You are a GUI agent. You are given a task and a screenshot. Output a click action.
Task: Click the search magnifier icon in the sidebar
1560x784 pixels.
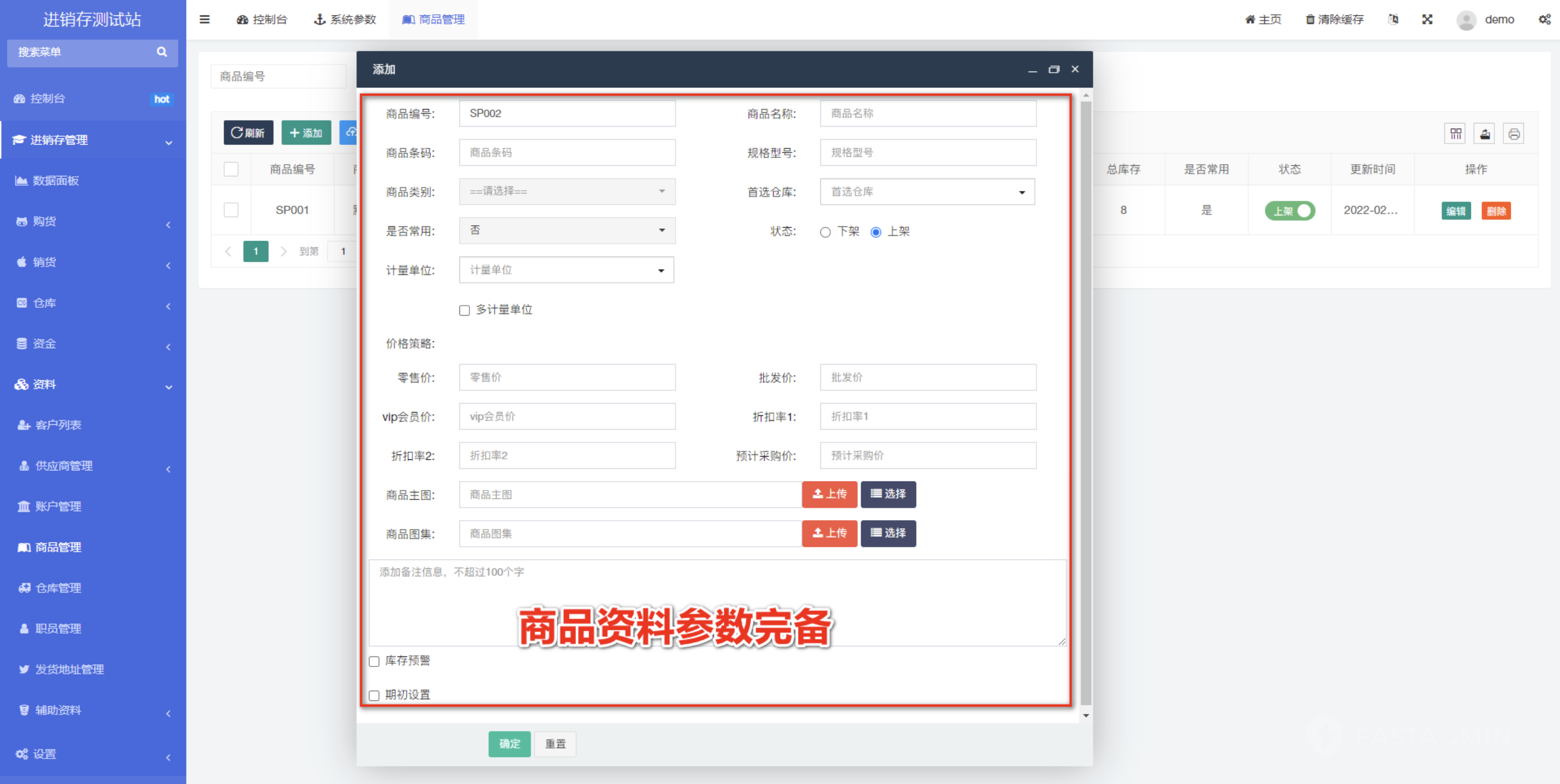(x=162, y=52)
